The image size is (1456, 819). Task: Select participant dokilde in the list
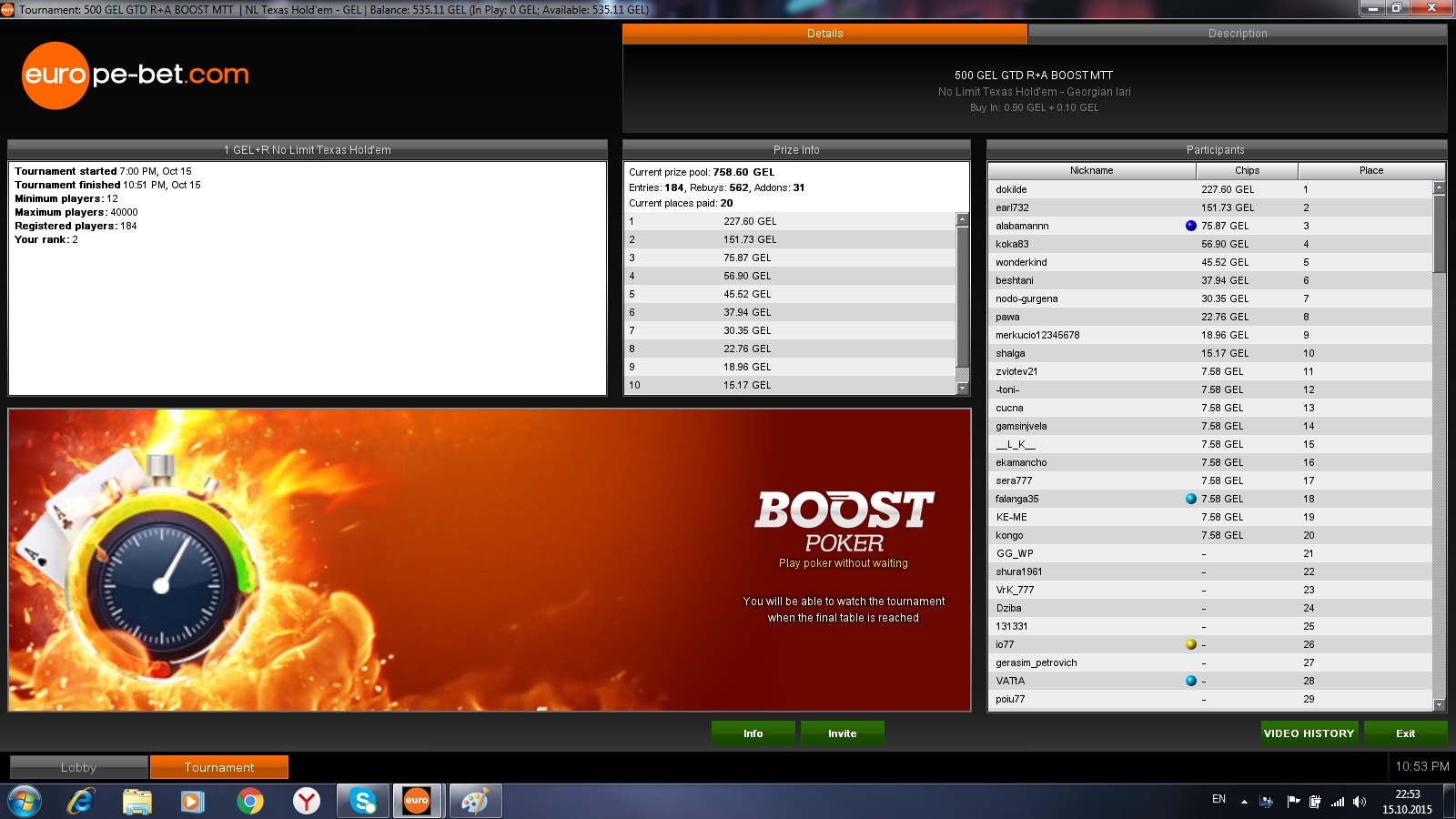coord(1210,189)
